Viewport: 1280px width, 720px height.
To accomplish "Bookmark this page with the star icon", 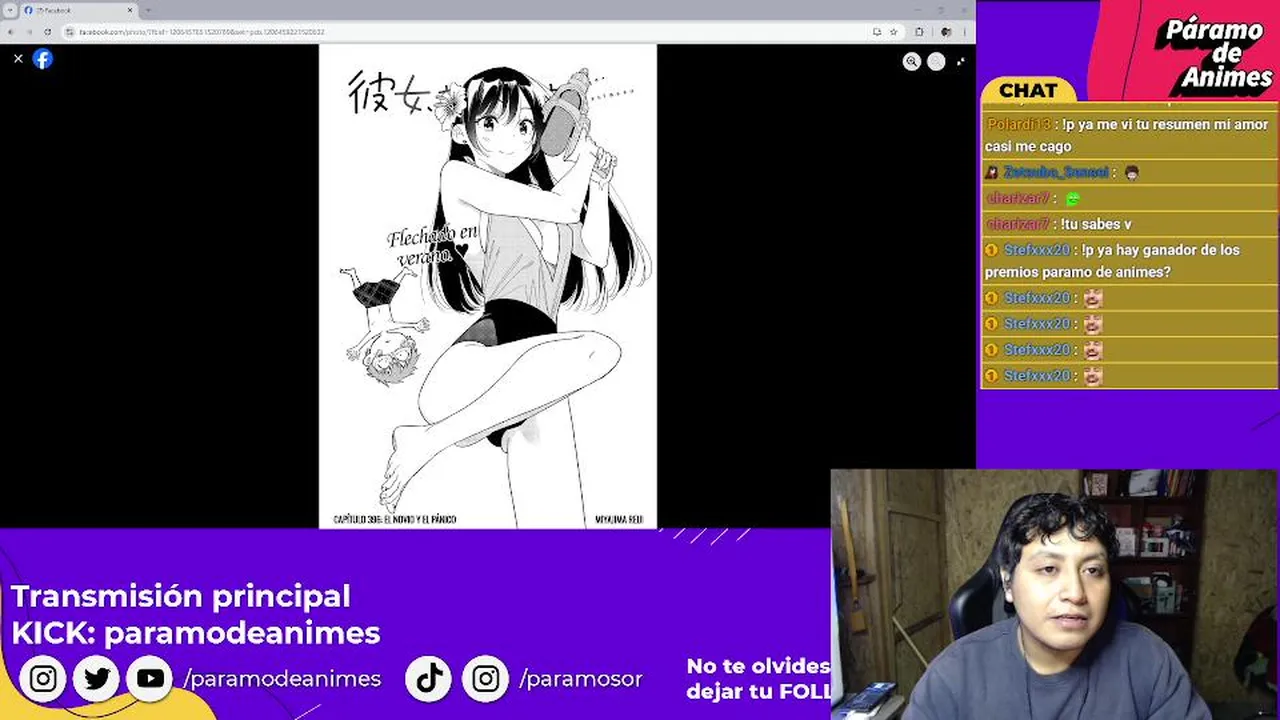I will pyautogui.click(x=893, y=32).
